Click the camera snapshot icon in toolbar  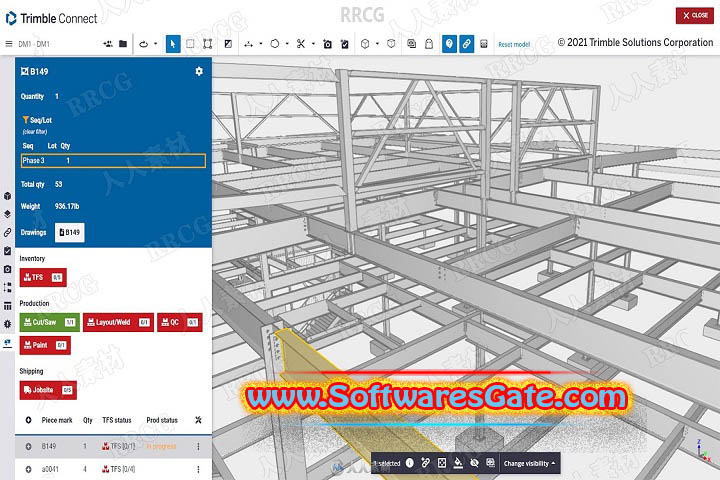pyautogui.click(x=327, y=44)
